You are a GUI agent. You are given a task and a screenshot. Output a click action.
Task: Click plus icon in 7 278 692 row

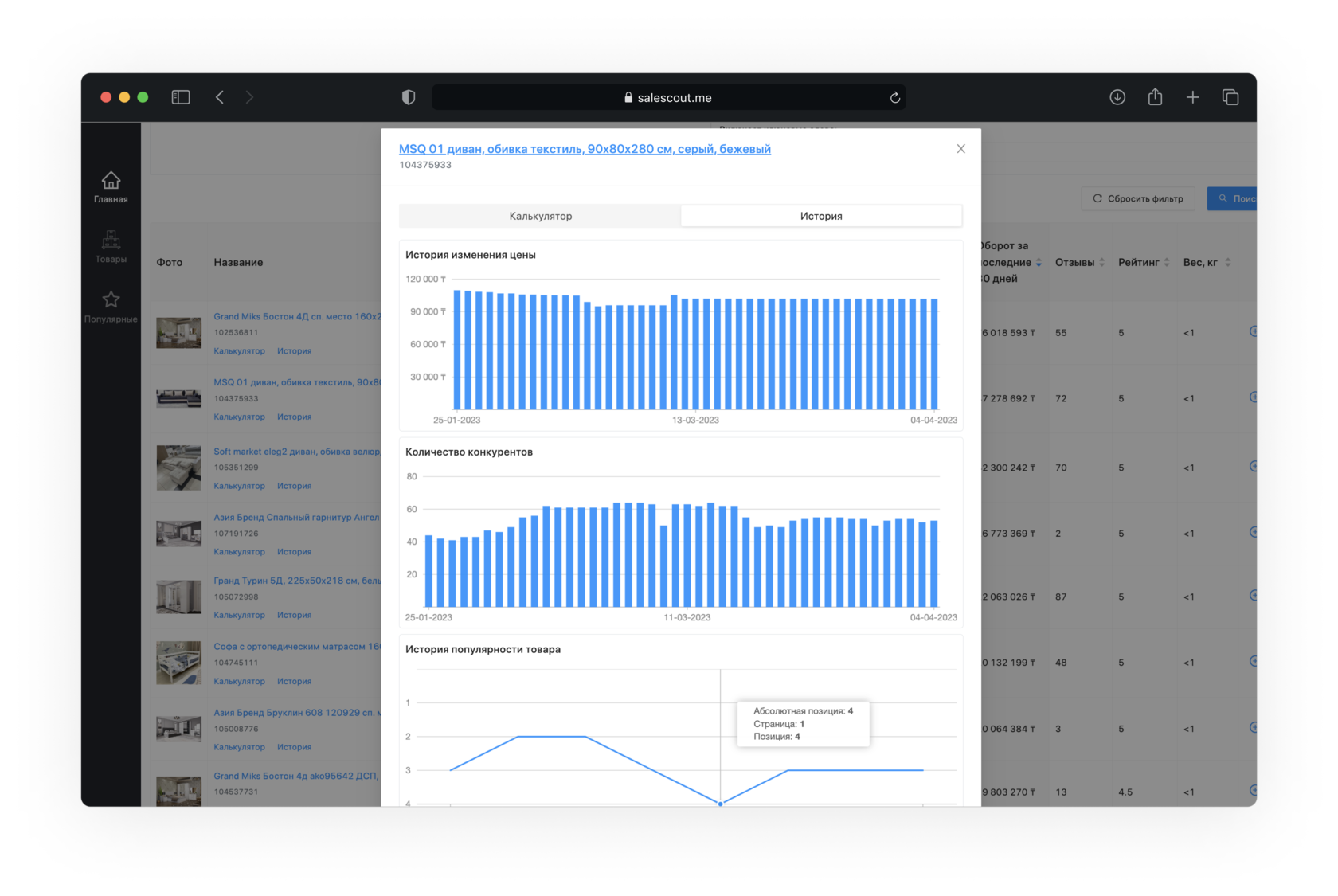click(x=1253, y=397)
